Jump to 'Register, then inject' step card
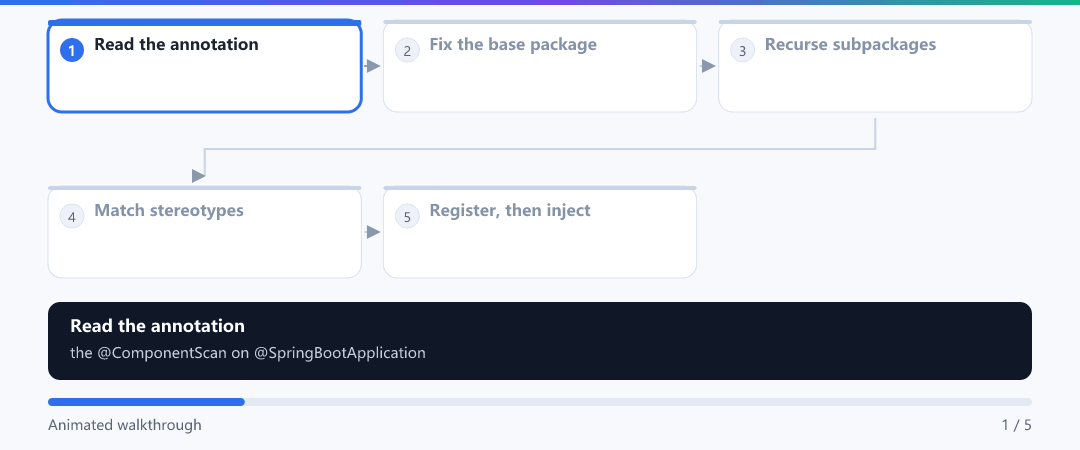Screen dimensions: 1080x450 pos(540,232)
